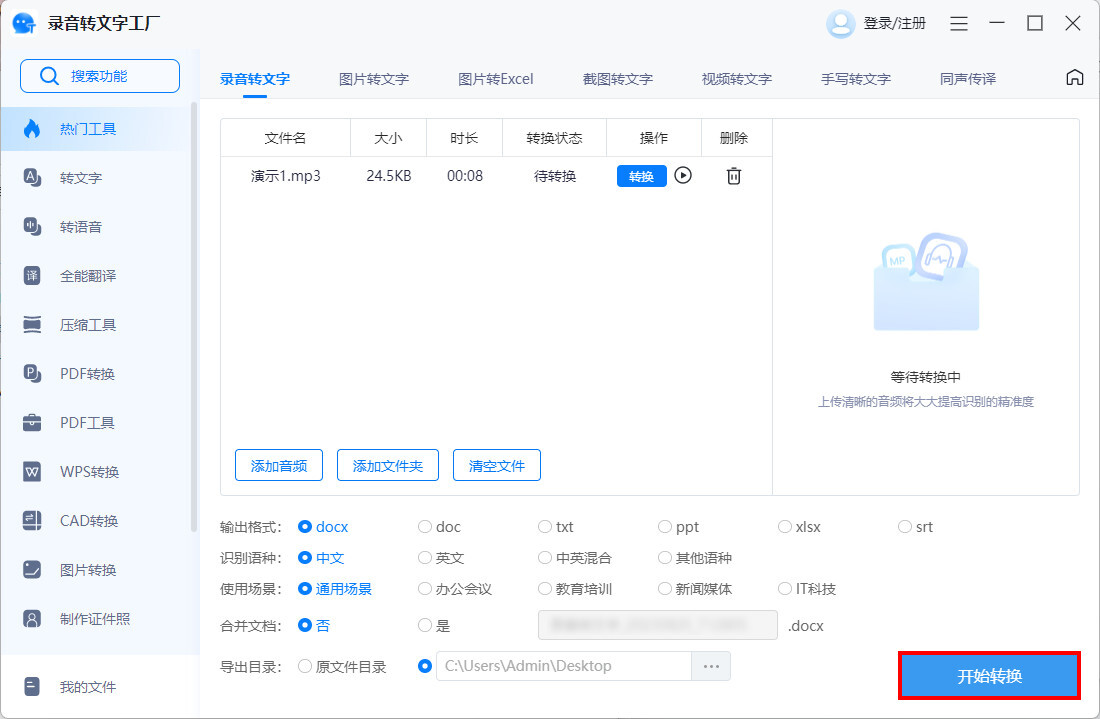Click the sidebar vertical scrollbar
Screen dimensions: 1100x719
pyautogui.click(x=194, y=316)
